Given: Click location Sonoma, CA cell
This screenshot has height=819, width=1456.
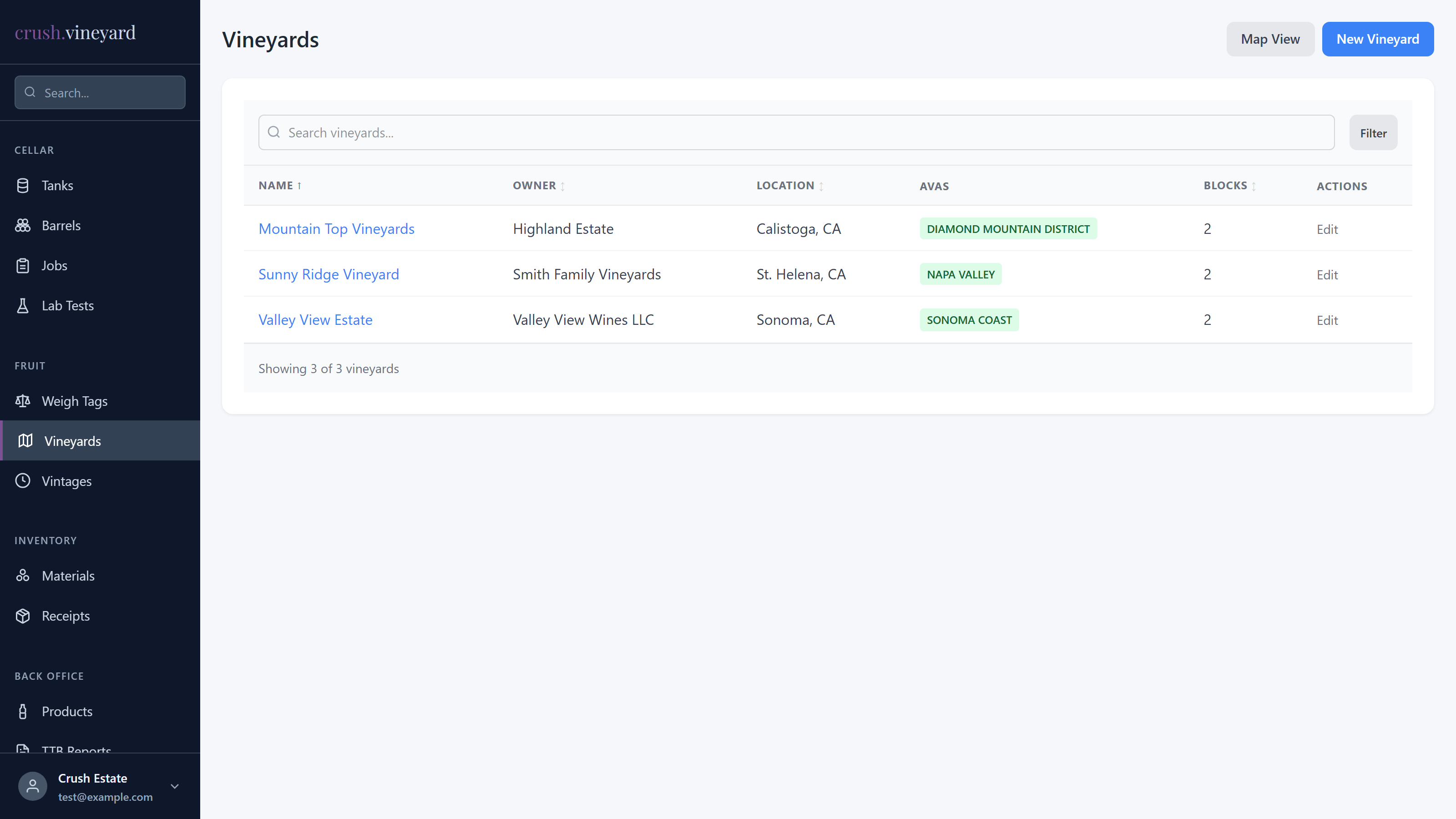Looking at the screenshot, I should 795,320.
